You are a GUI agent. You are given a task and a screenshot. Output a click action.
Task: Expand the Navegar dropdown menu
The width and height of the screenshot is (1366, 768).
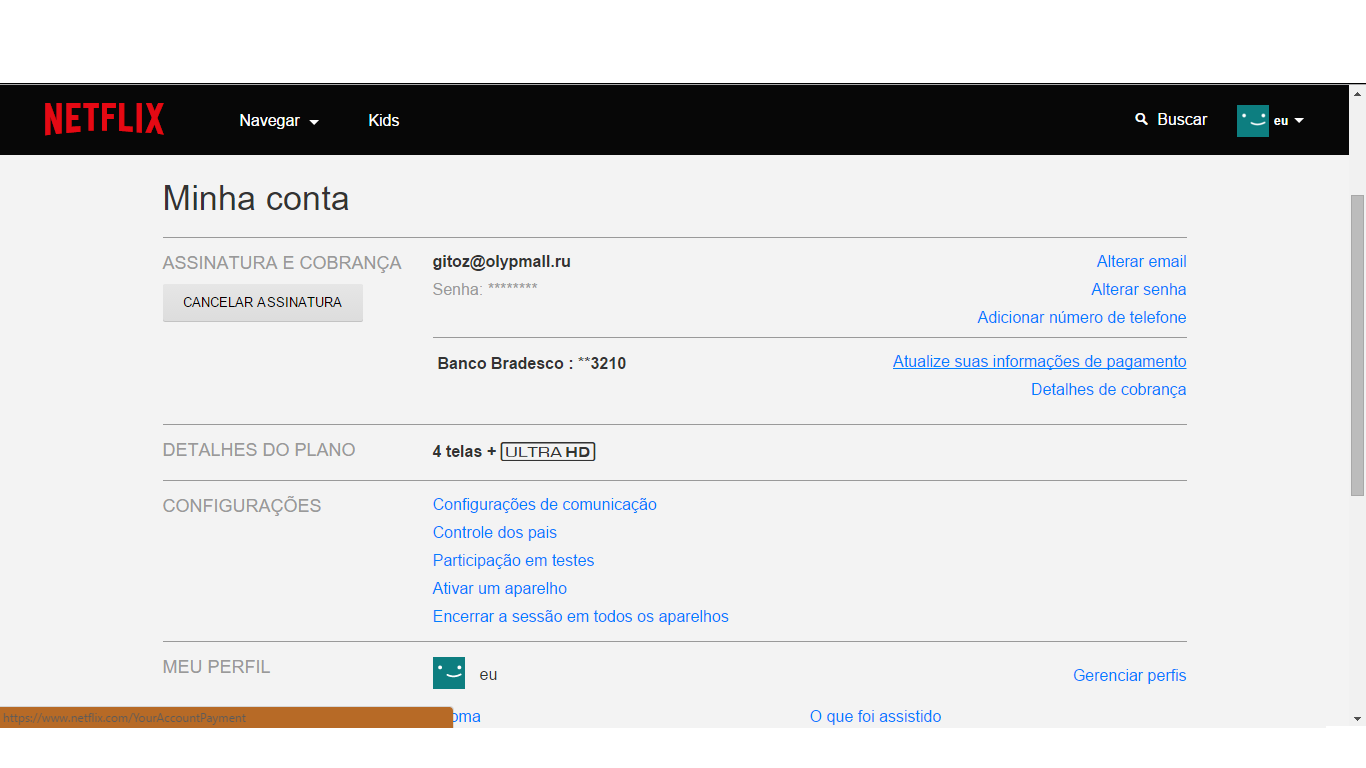[x=279, y=120]
